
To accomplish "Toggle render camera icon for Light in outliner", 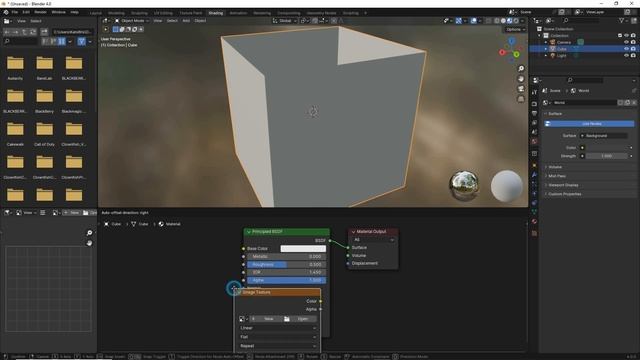I will [633, 56].
